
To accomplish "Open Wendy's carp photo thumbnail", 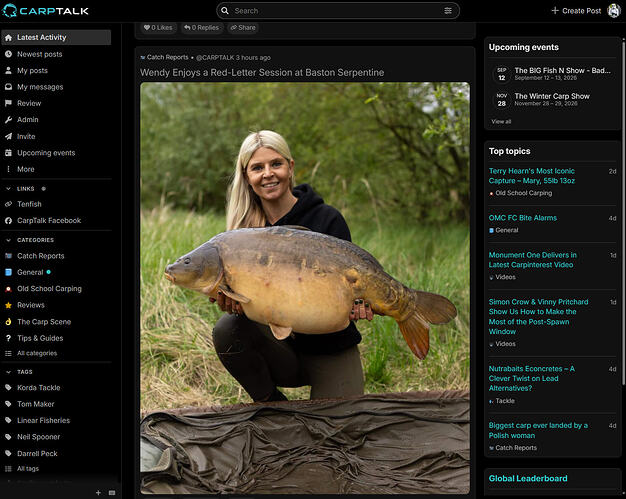I will [305, 288].
